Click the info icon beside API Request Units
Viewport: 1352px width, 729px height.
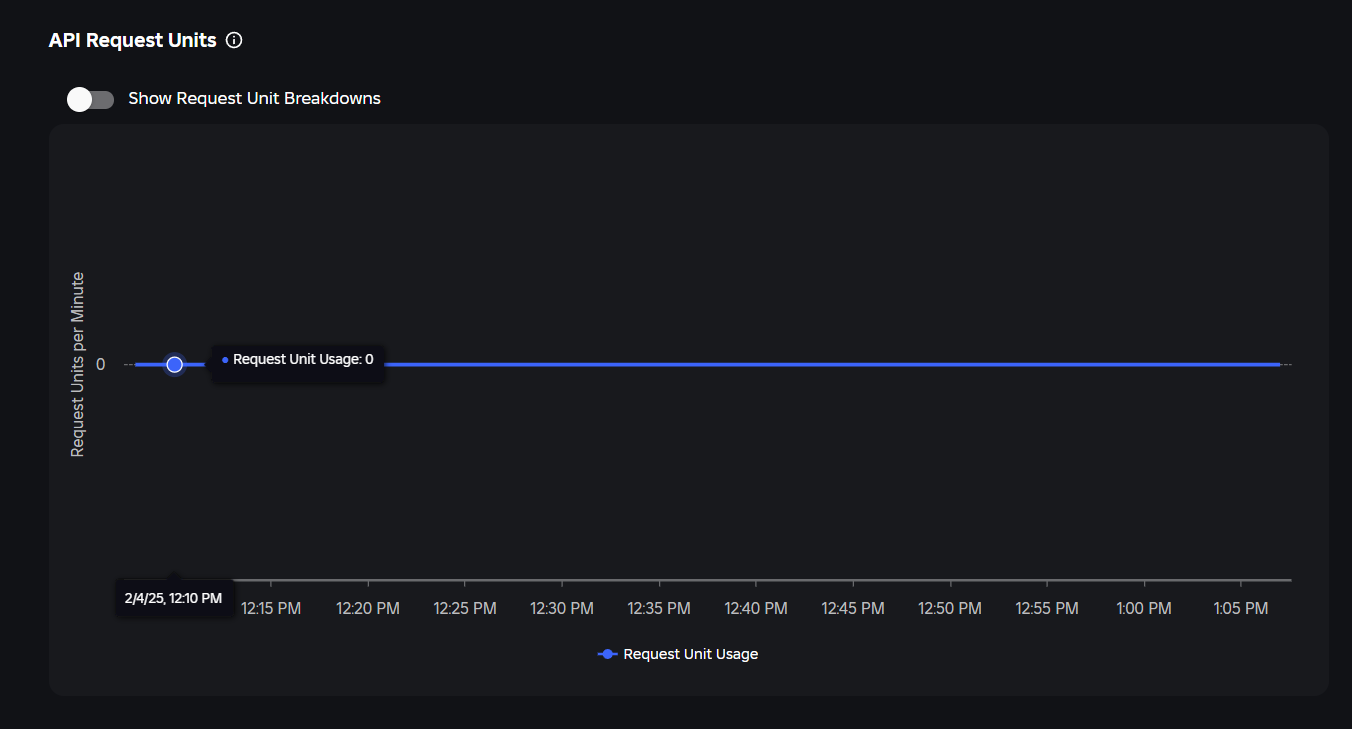click(234, 41)
